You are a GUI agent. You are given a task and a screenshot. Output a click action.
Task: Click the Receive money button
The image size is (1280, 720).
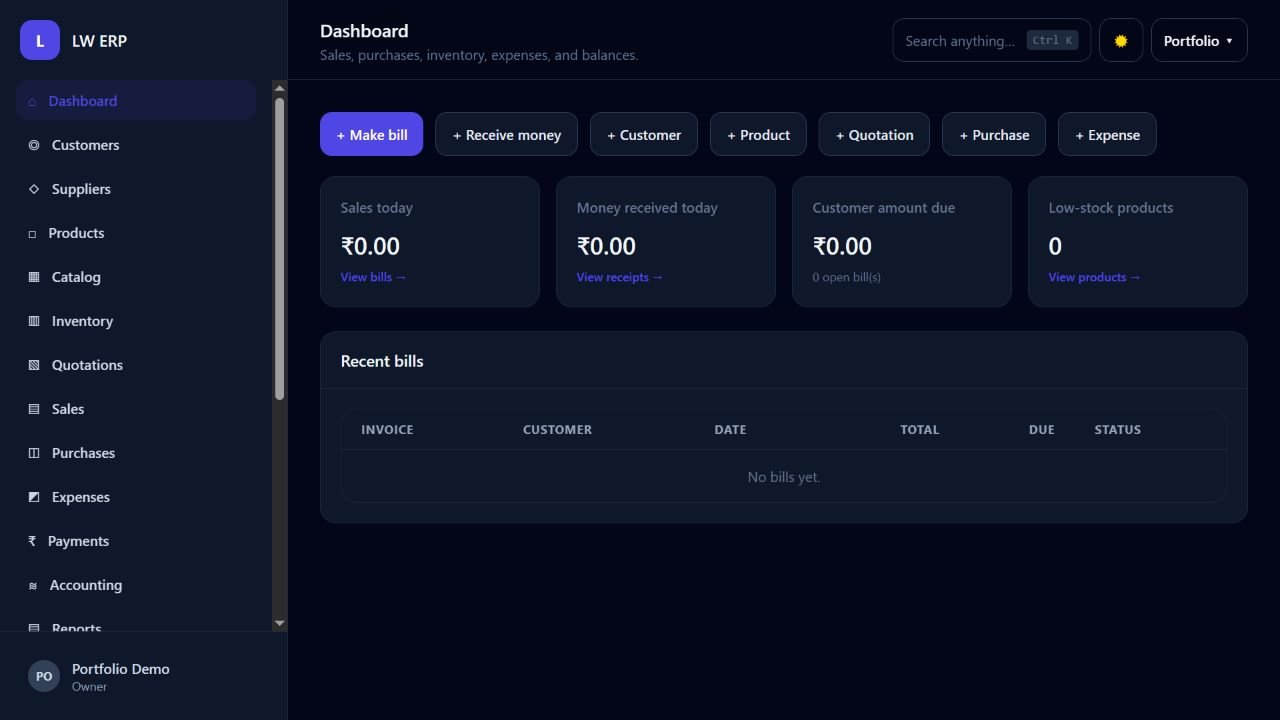click(506, 134)
